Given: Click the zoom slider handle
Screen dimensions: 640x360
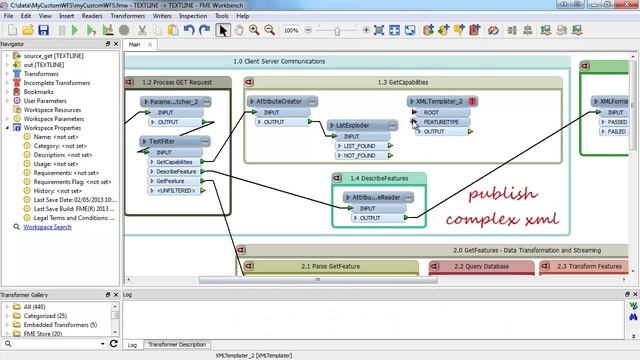Looking at the screenshot, I should click(337, 31).
